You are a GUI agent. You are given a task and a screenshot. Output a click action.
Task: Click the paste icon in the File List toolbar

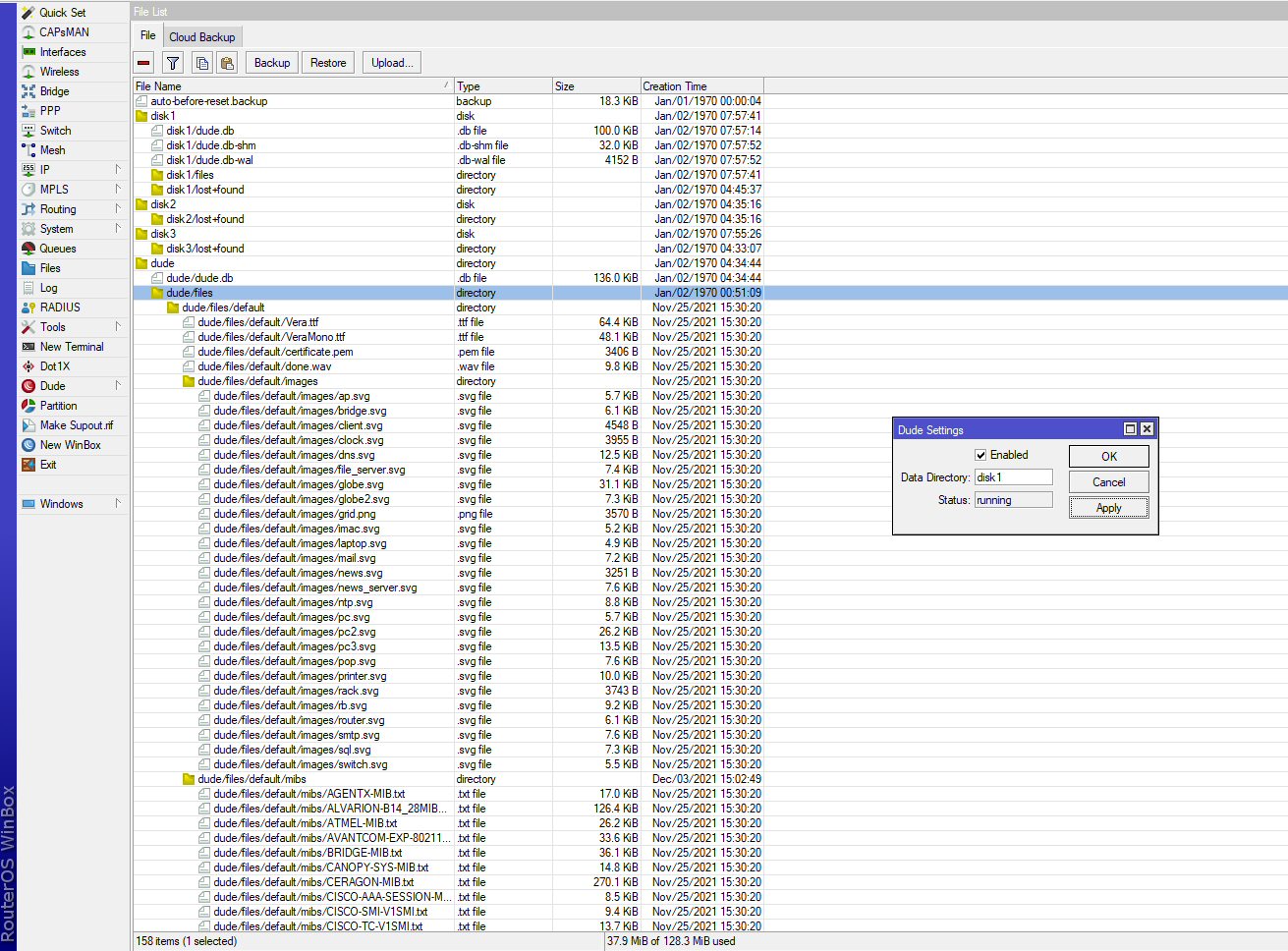point(227,63)
